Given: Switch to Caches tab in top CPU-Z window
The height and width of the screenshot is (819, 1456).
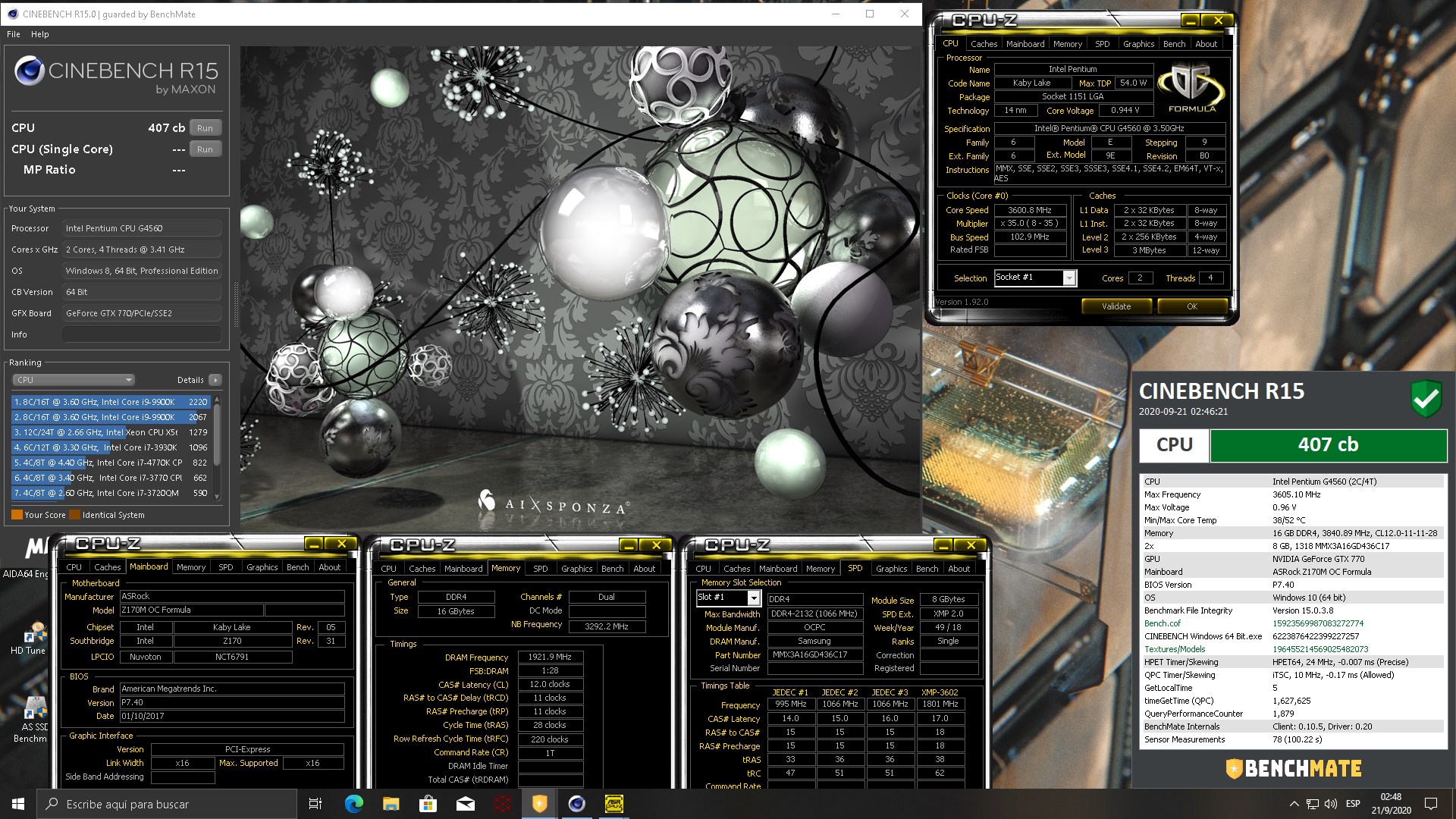Looking at the screenshot, I should 984,44.
